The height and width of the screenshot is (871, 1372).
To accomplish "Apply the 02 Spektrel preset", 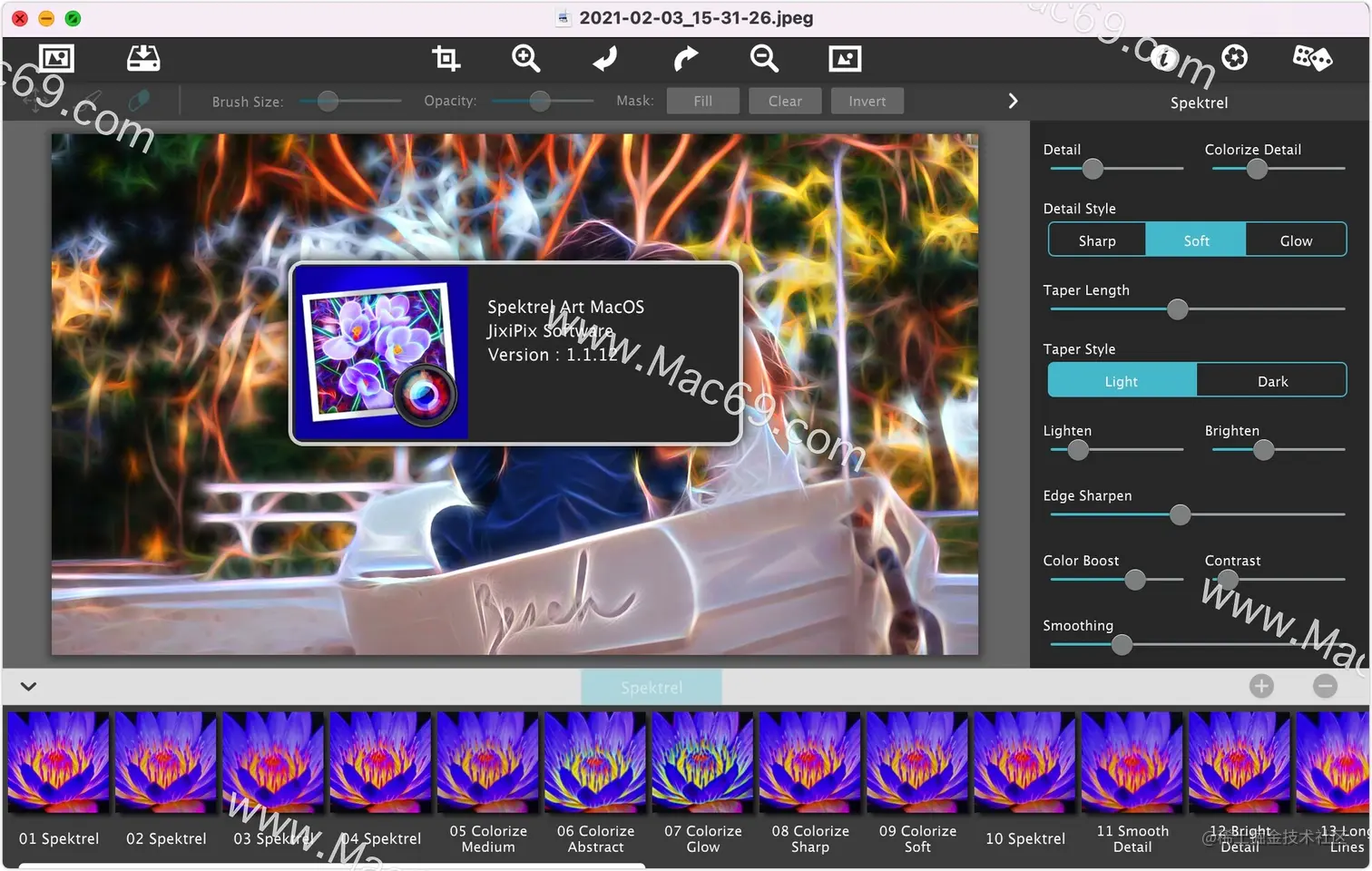I will 166,762.
